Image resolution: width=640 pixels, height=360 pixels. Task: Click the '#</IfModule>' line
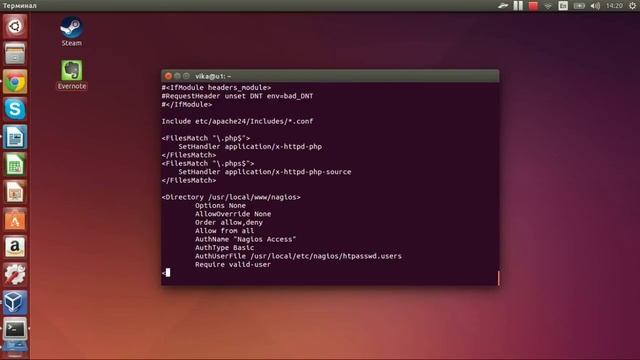coord(187,104)
